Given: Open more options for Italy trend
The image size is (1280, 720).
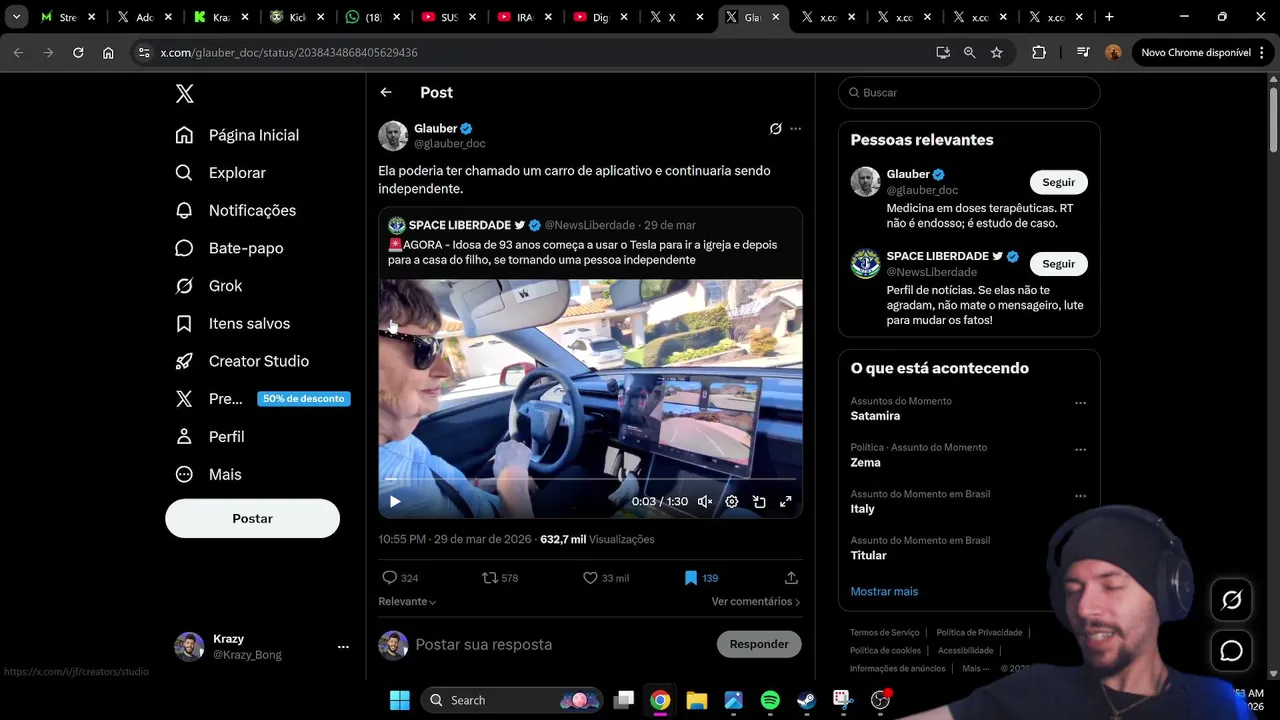Looking at the screenshot, I should (x=1080, y=496).
